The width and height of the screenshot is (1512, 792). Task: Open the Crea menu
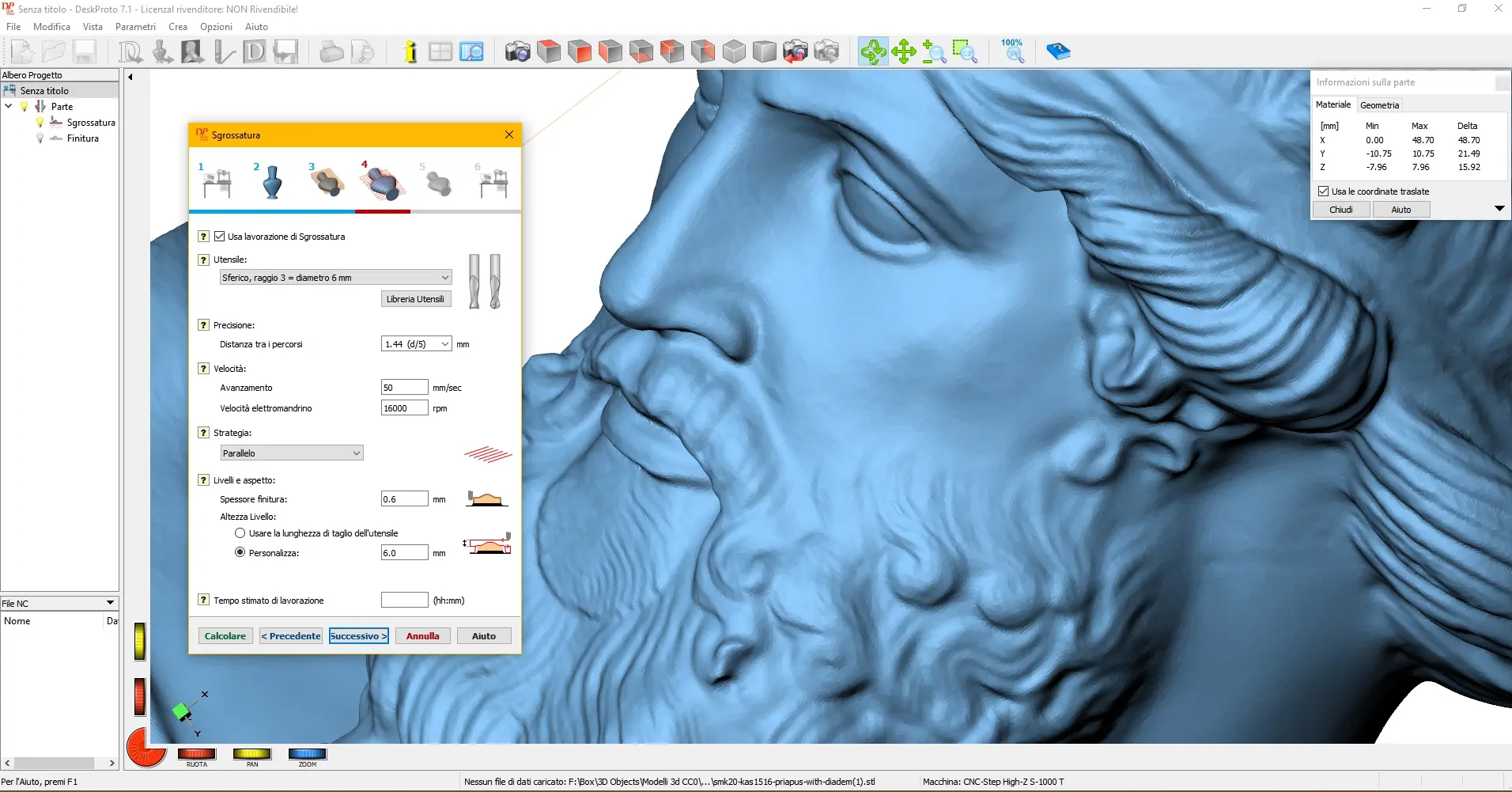click(178, 27)
